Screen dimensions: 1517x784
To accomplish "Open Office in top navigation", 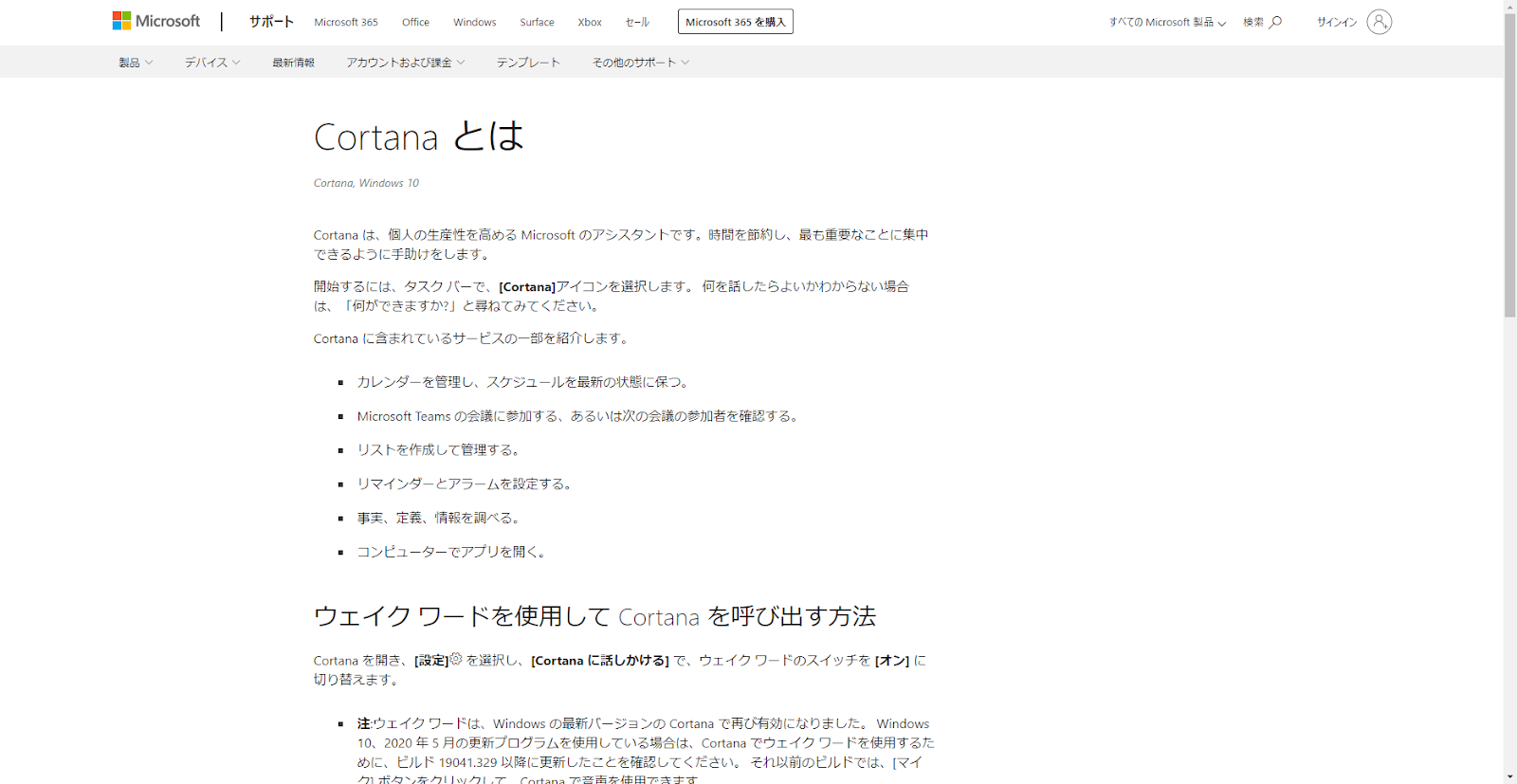I will [415, 22].
